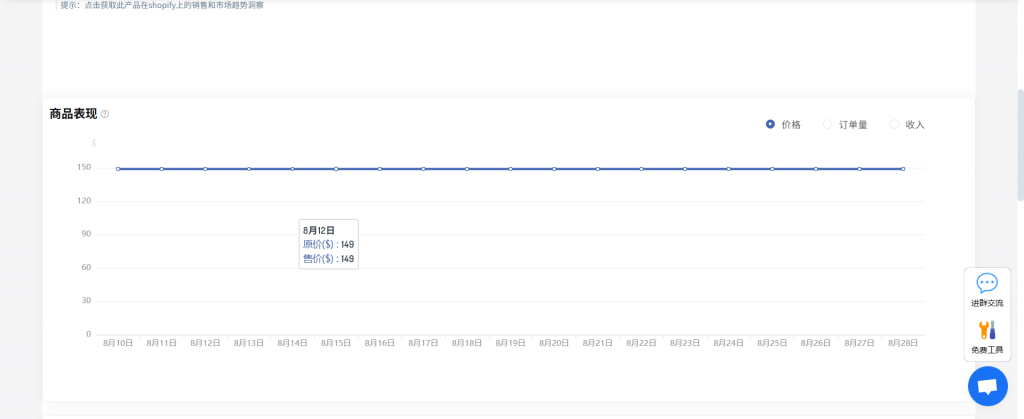Viewport: 1024px width, 419px height.
Task: Click the help icon beside 商品表现
Action: click(105, 114)
